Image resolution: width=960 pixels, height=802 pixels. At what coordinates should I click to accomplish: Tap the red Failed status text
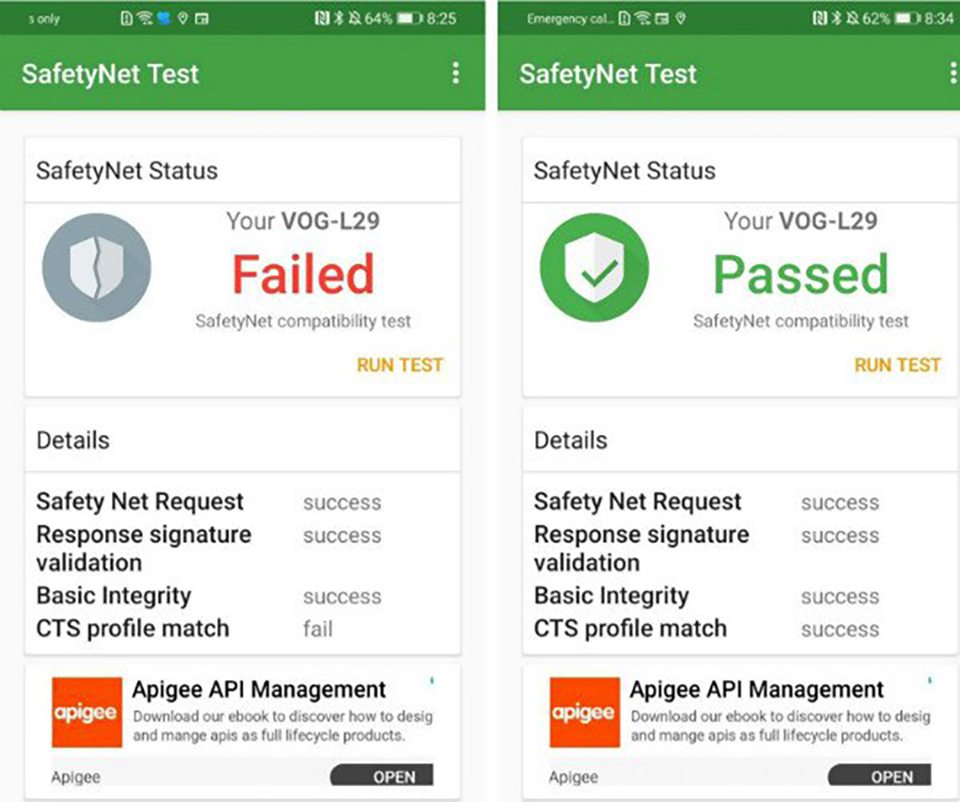[303, 274]
